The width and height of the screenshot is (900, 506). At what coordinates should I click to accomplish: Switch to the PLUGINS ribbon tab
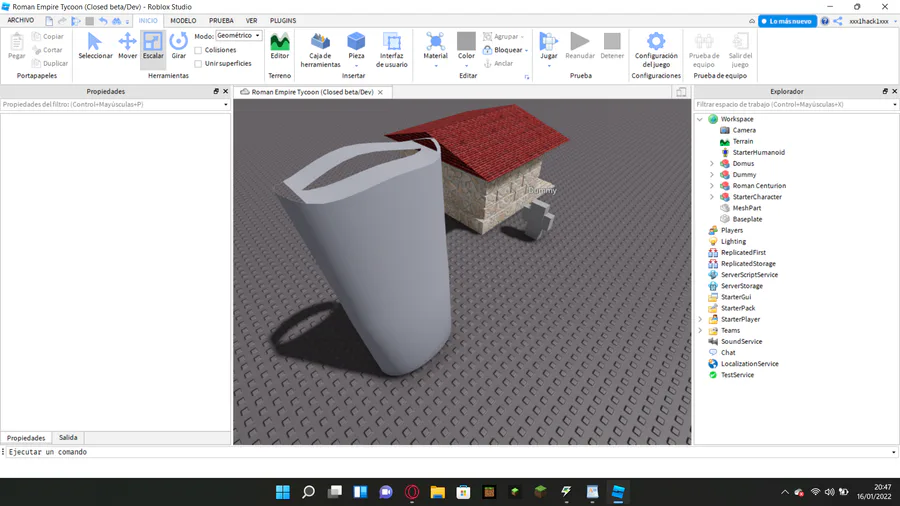(283, 21)
